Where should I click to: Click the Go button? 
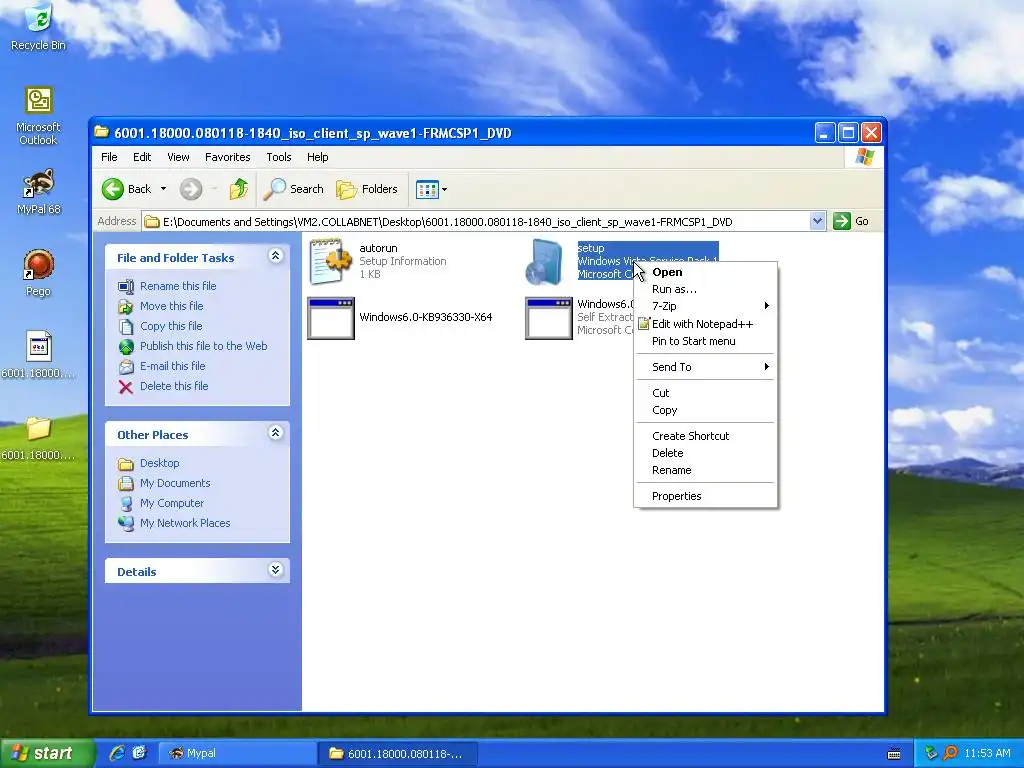pyautogui.click(x=851, y=221)
